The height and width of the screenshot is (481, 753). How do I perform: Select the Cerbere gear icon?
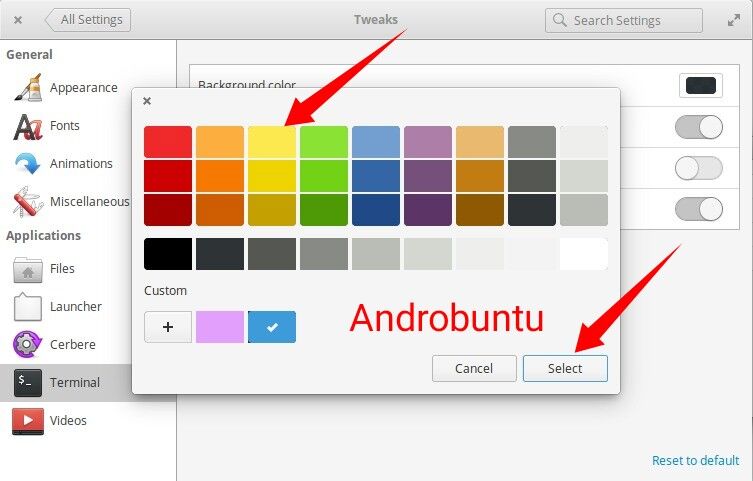coord(27,344)
